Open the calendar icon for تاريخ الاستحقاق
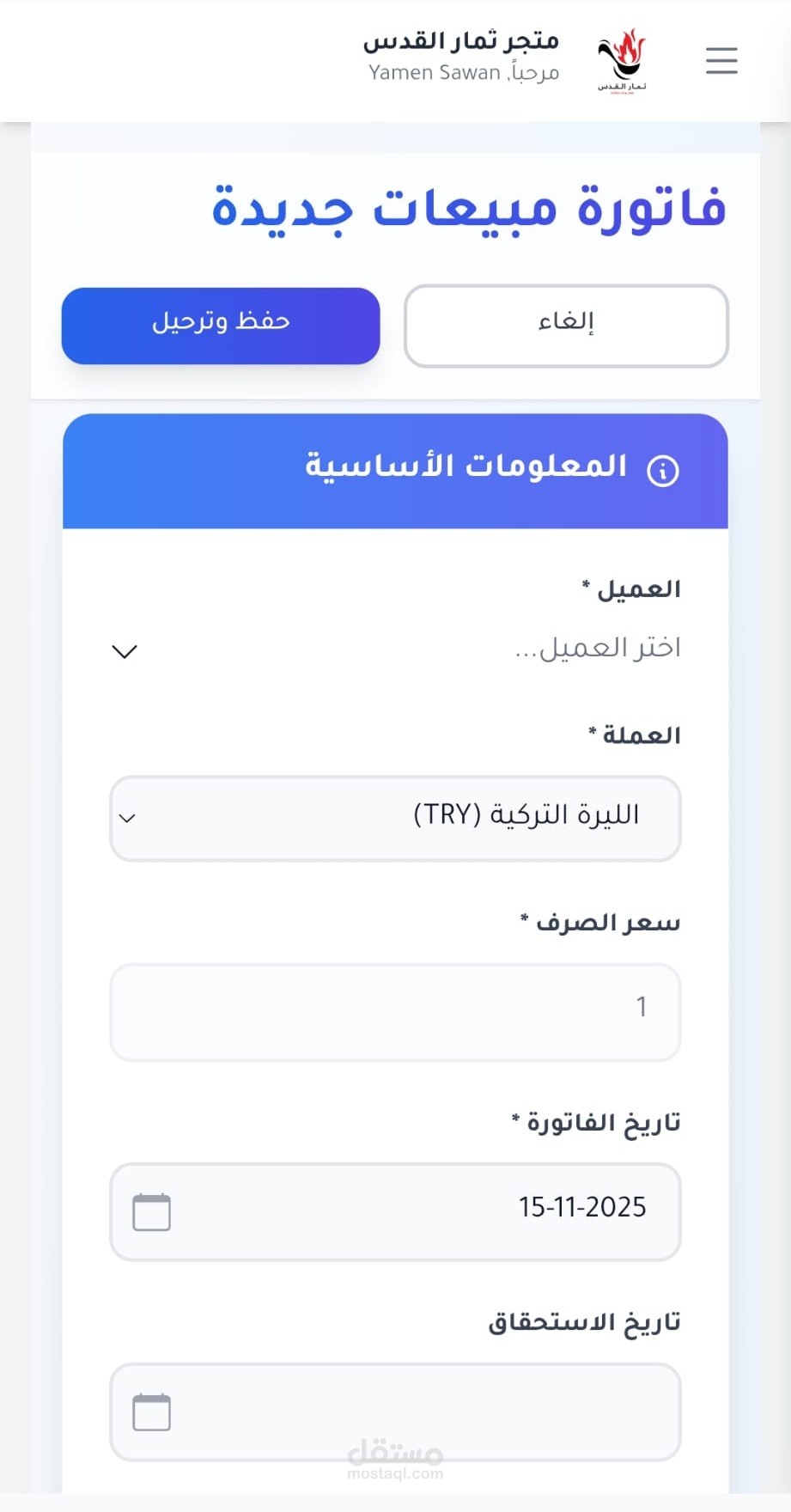791x1512 pixels. pos(152,1412)
